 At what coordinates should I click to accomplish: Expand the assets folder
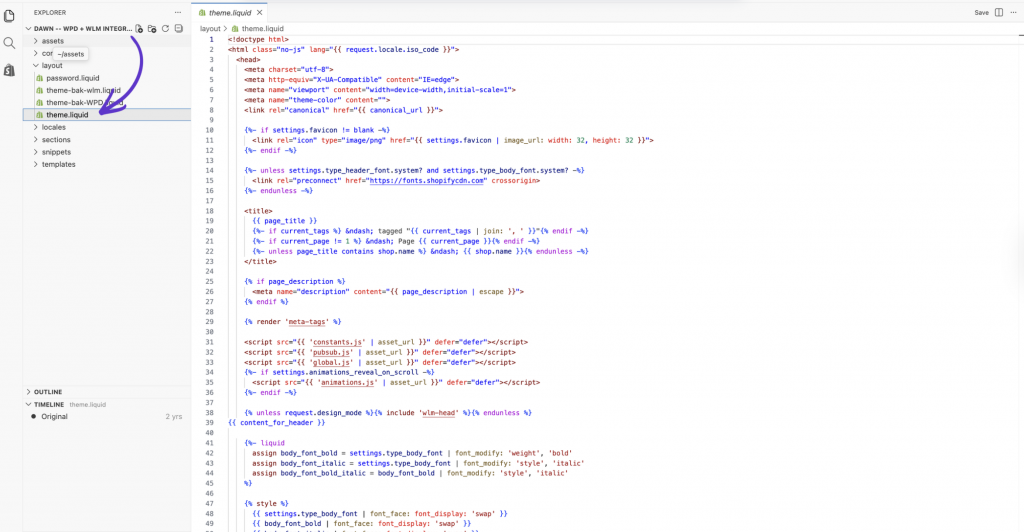click(36, 41)
